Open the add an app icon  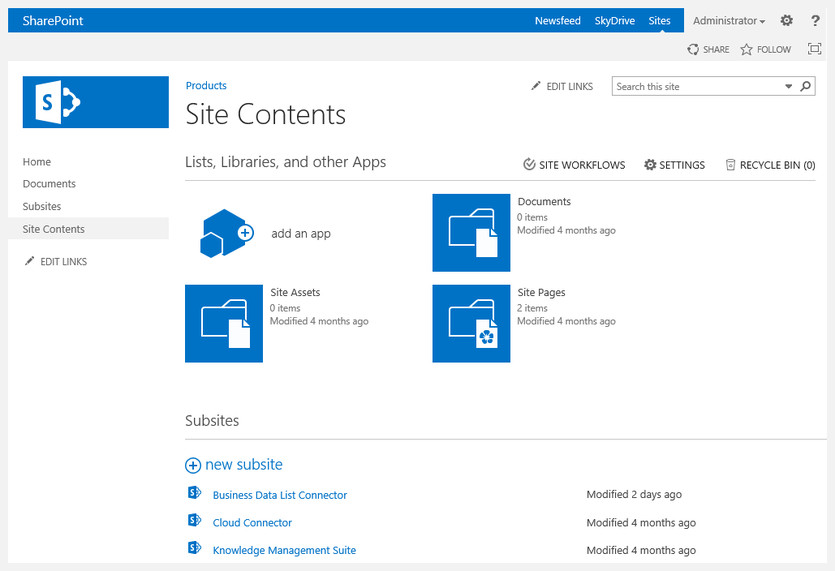pos(226,233)
